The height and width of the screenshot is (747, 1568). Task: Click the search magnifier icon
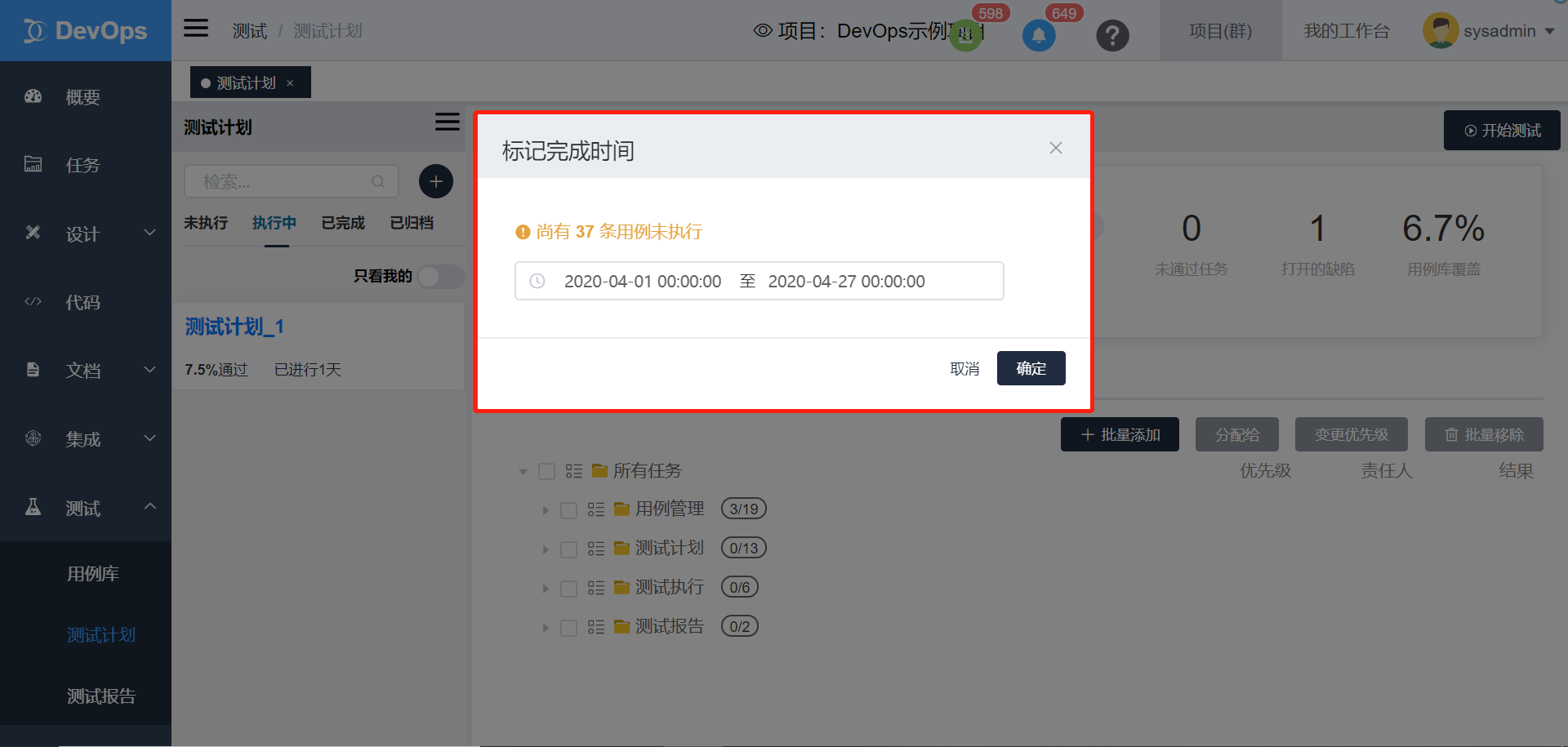pyautogui.click(x=378, y=181)
